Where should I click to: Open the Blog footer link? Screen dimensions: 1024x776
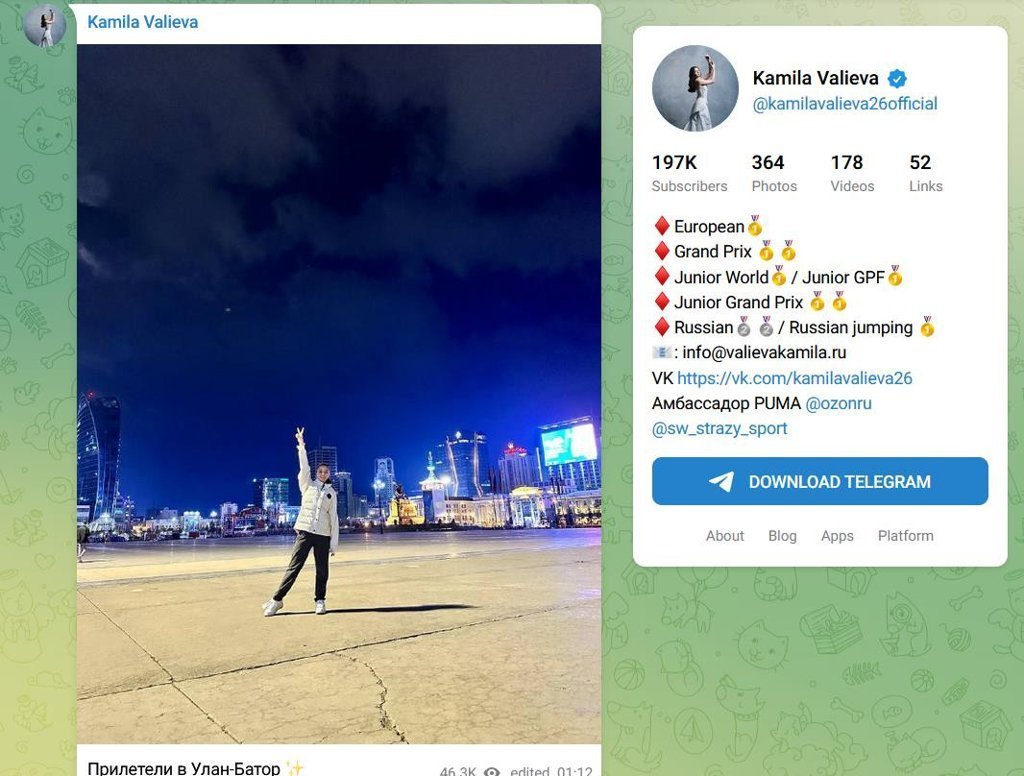(782, 536)
